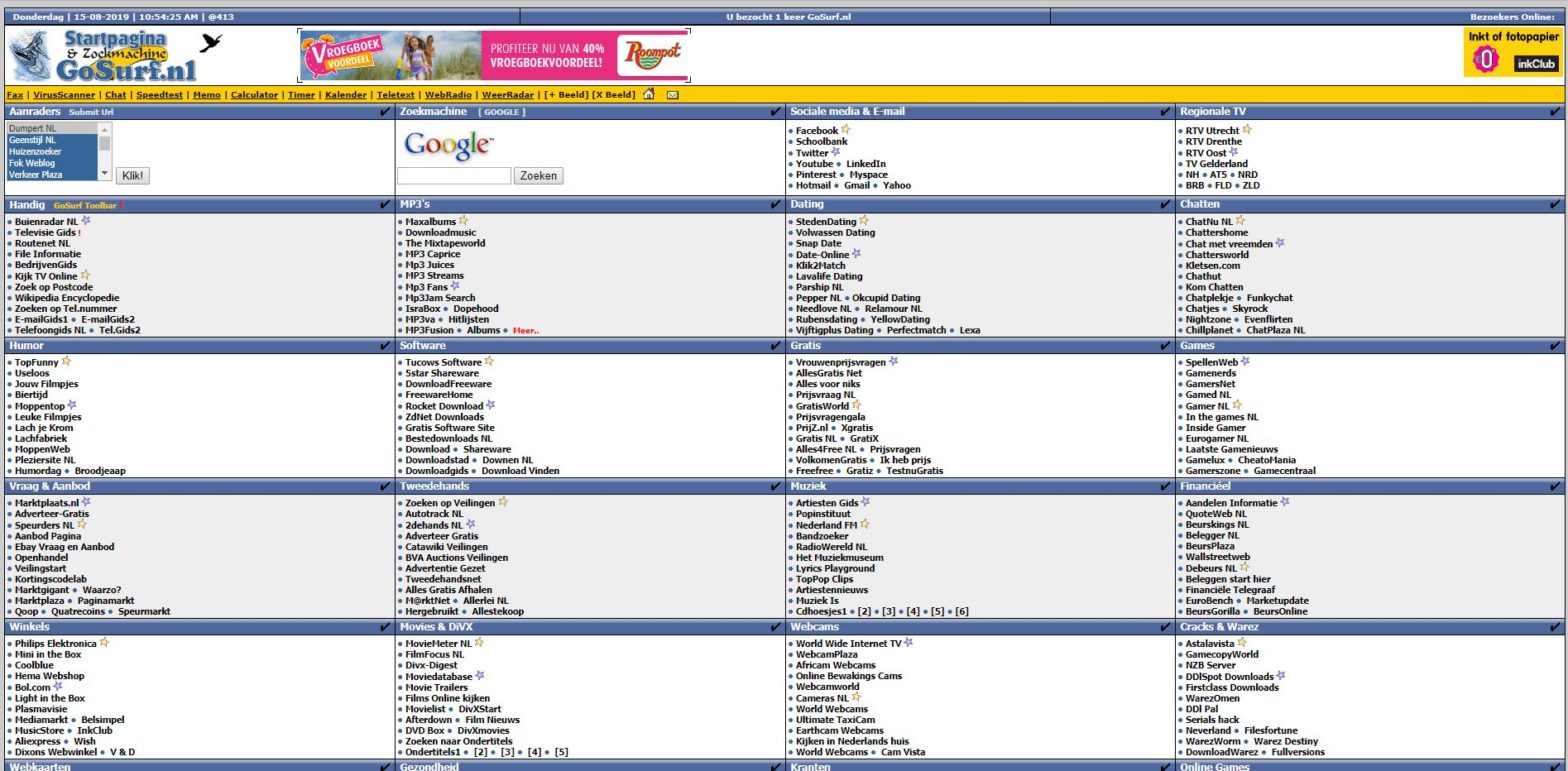
Task: Click the Submit Url link
Action: 91,112
